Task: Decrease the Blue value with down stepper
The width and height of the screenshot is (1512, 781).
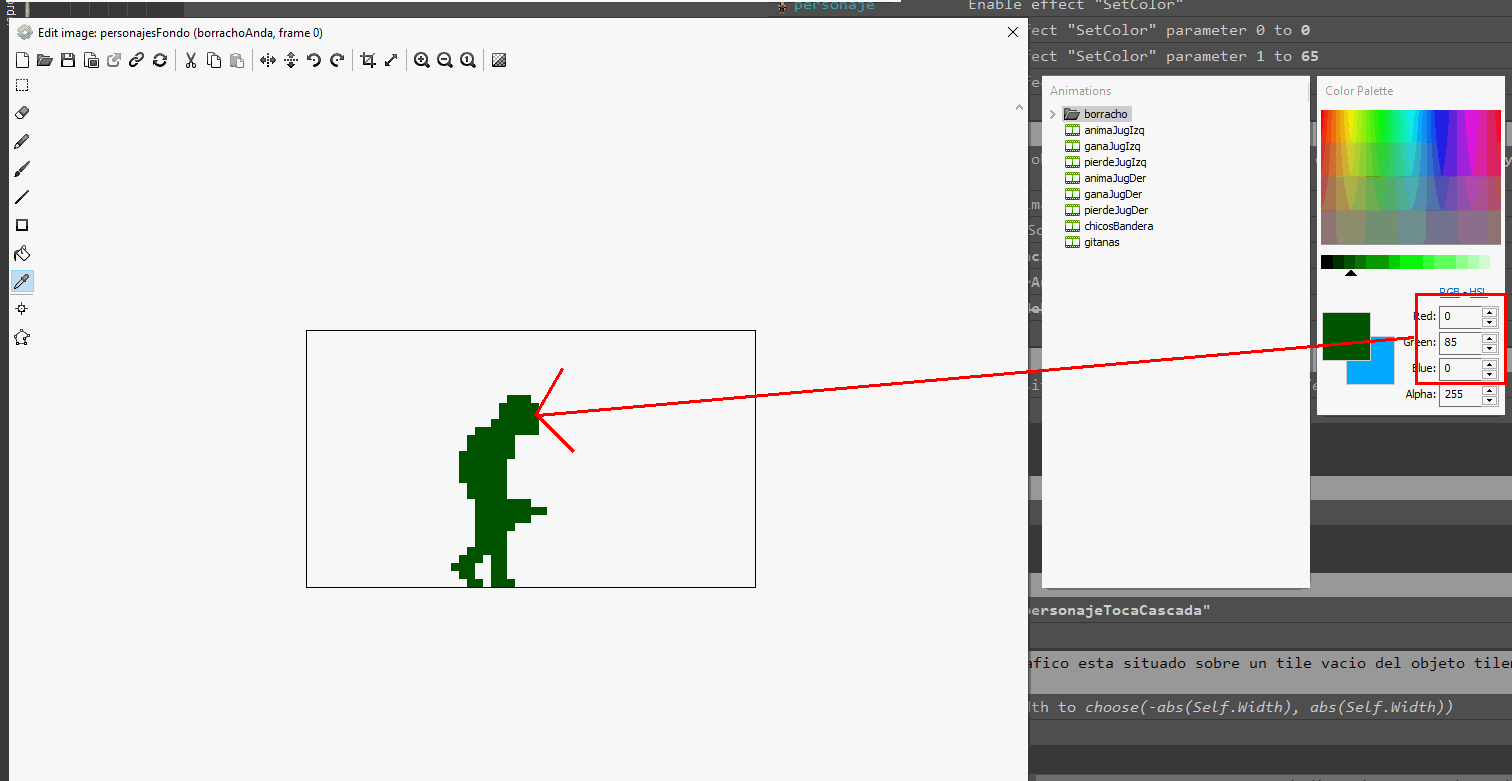Action: [1490, 374]
